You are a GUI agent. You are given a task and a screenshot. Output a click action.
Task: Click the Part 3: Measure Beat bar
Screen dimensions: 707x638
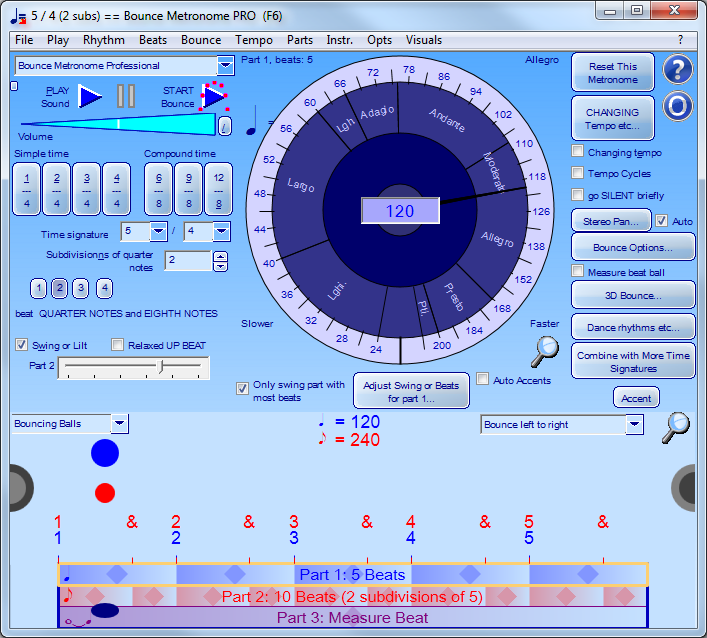(x=353, y=617)
